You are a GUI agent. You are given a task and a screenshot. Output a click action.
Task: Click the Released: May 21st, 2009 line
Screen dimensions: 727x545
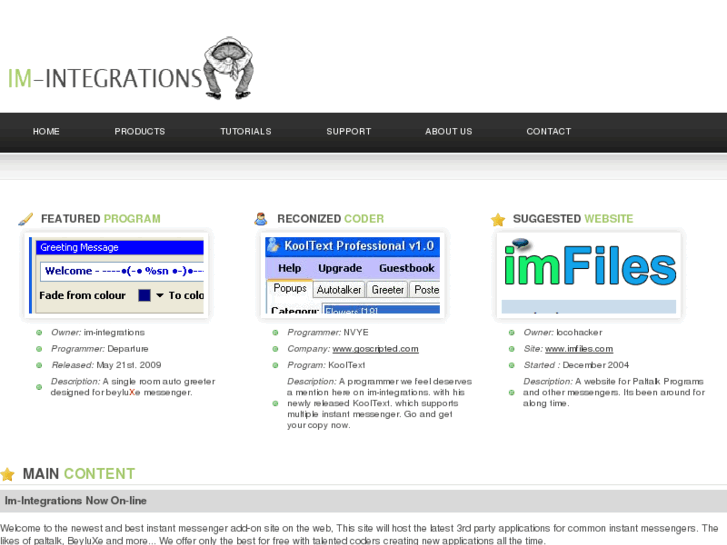(106, 365)
